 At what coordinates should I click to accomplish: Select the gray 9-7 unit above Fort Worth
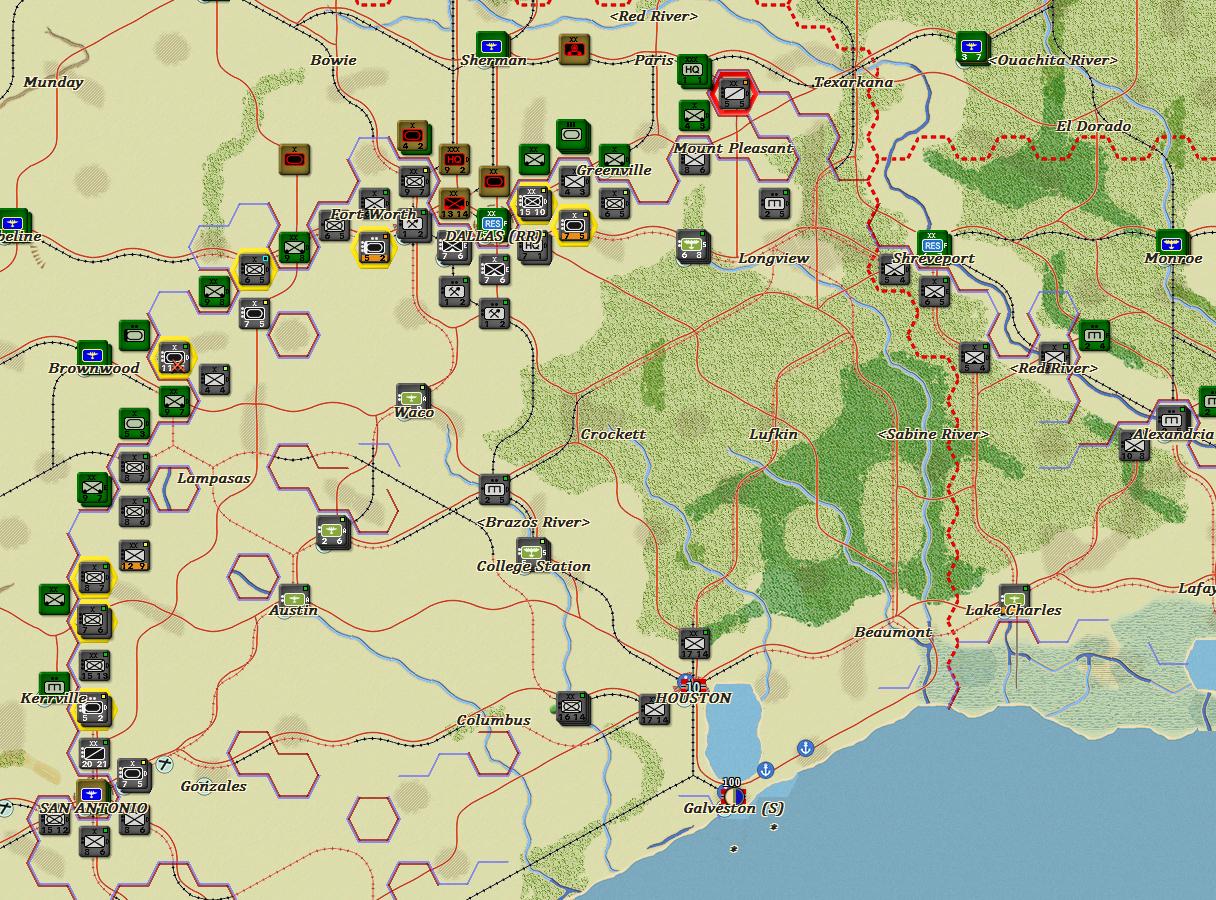pos(414,181)
